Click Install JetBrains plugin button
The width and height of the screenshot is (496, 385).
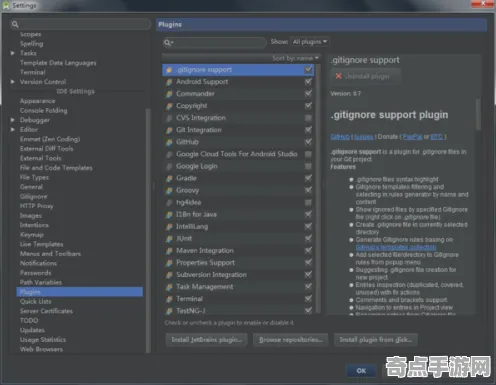point(207,340)
